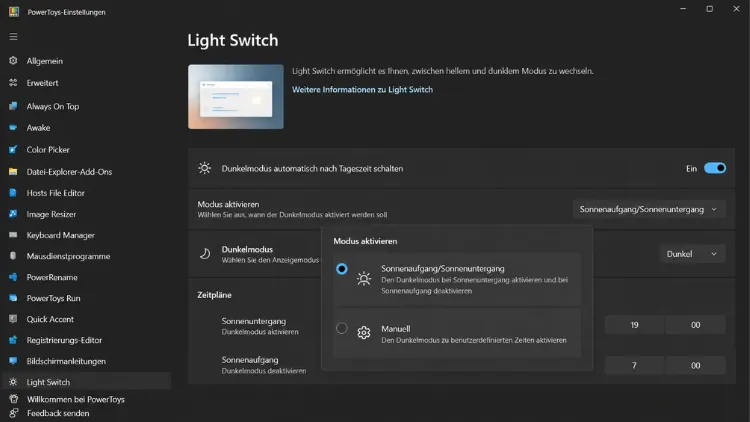Click the Bildschirmanleitungen icon
The height and width of the screenshot is (422, 750).
click(13, 361)
